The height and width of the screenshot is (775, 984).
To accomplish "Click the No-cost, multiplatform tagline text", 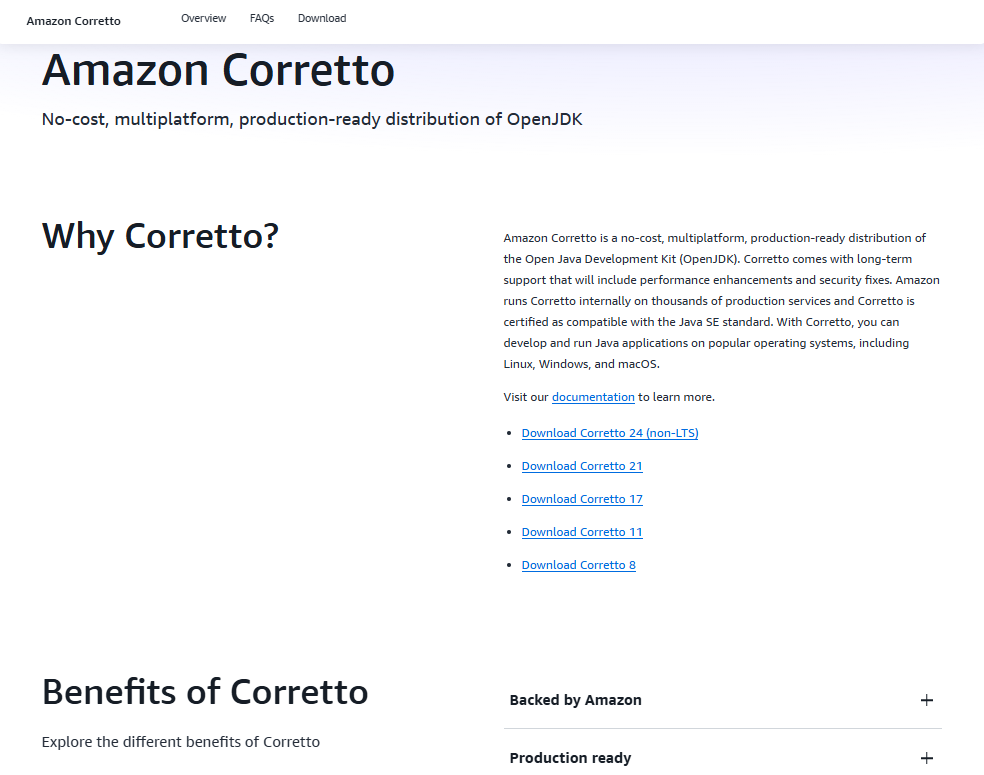I will (x=312, y=119).
